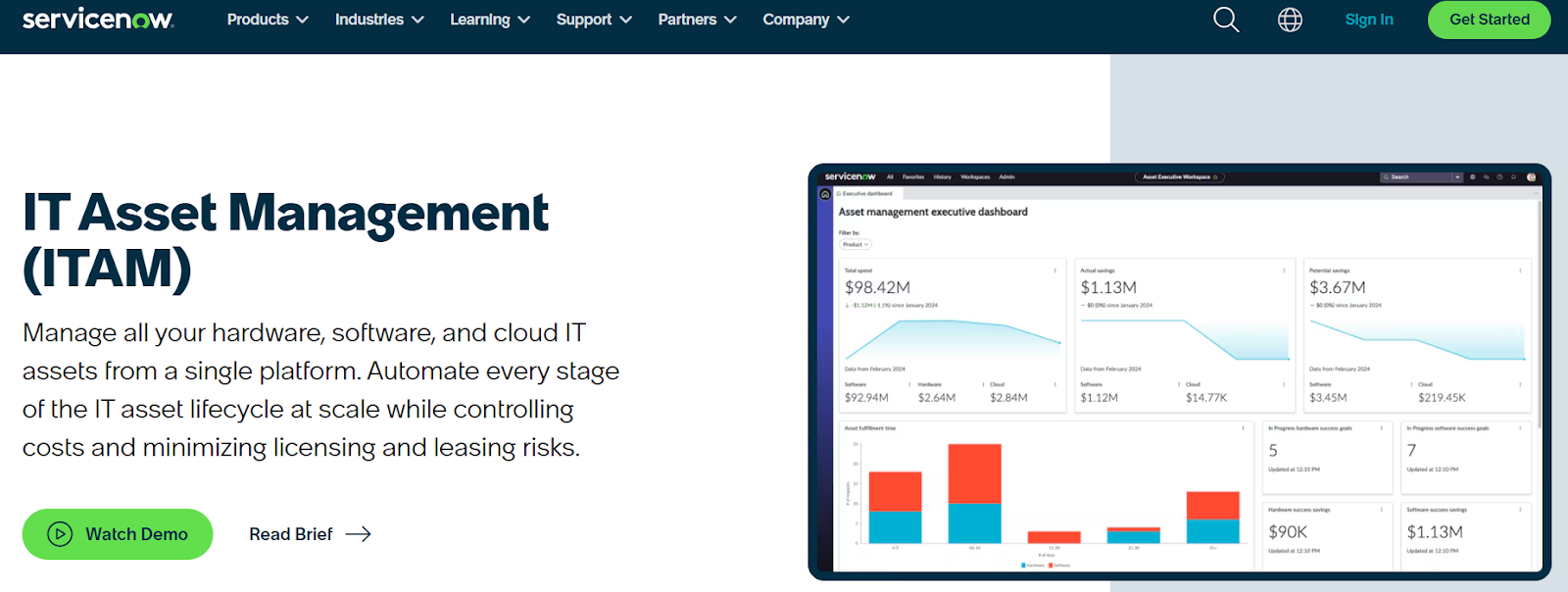Click the ServiceNow logo in the site header
Viewport: 1568px width, 592px height.
point(98,19)
